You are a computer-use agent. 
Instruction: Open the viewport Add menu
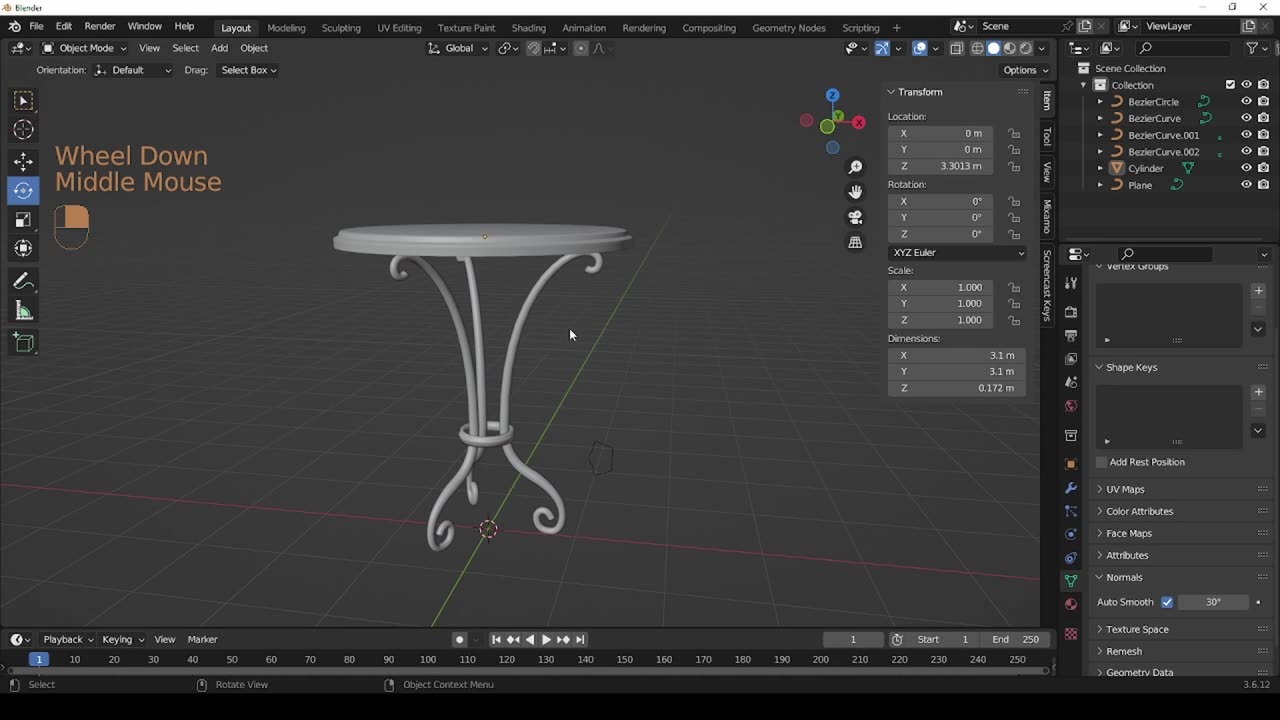219,48
